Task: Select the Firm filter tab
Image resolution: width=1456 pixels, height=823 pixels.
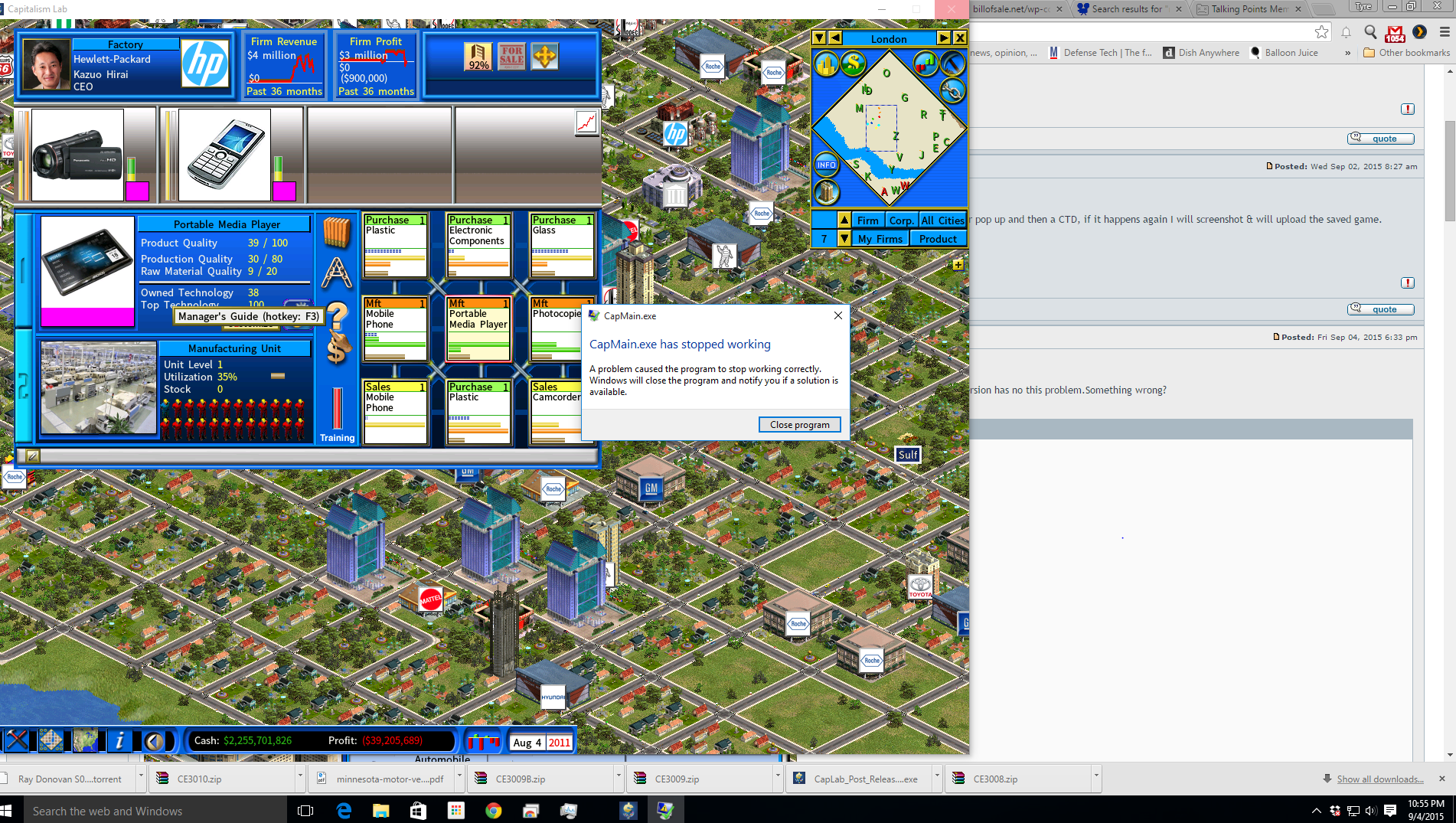Action: click(868, 220)
